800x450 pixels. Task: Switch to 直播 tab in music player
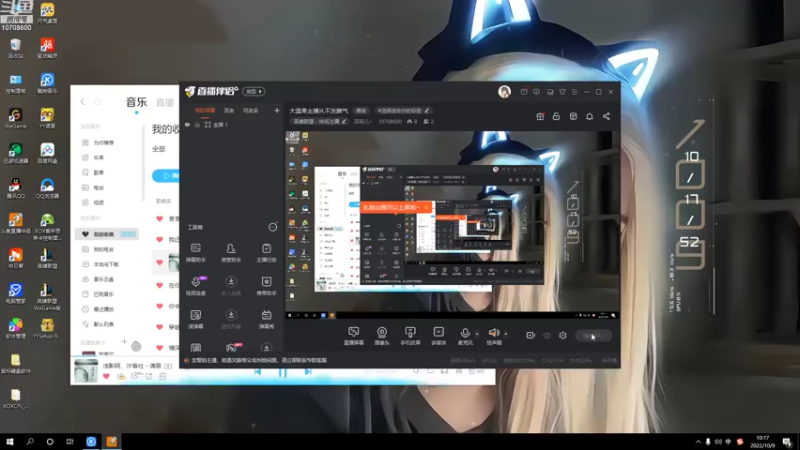(165, 103)
